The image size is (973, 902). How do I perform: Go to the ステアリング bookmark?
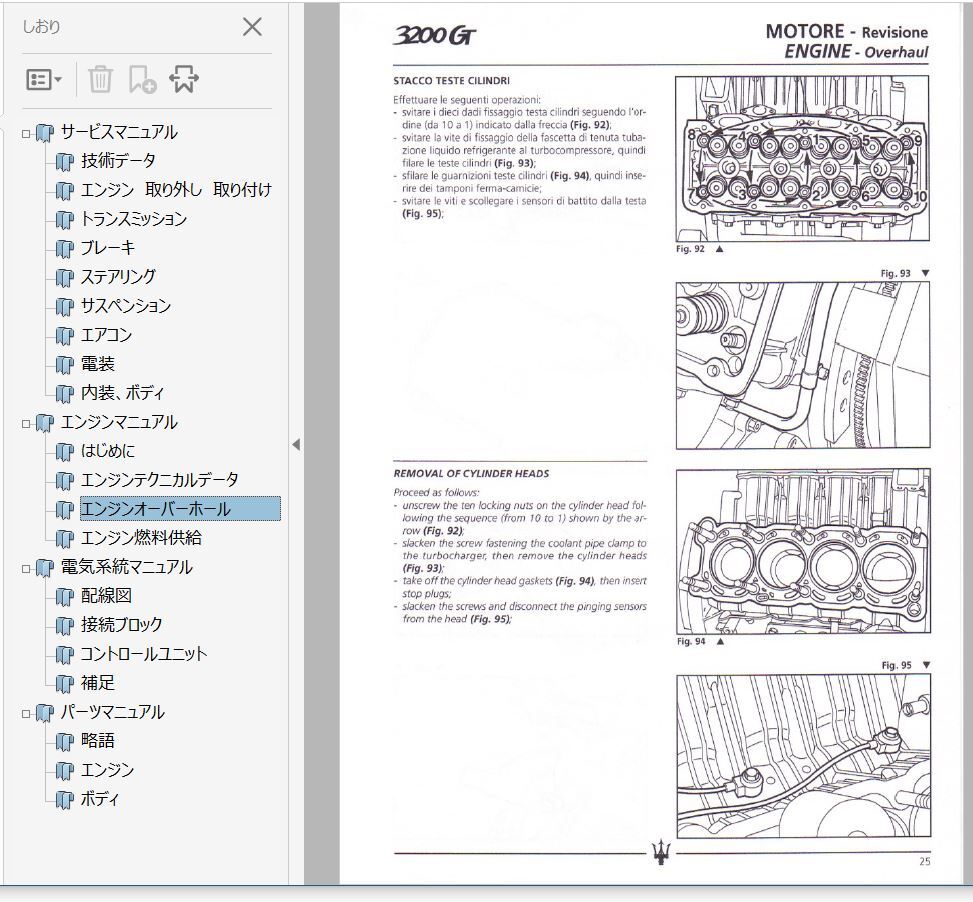[119, 277]
